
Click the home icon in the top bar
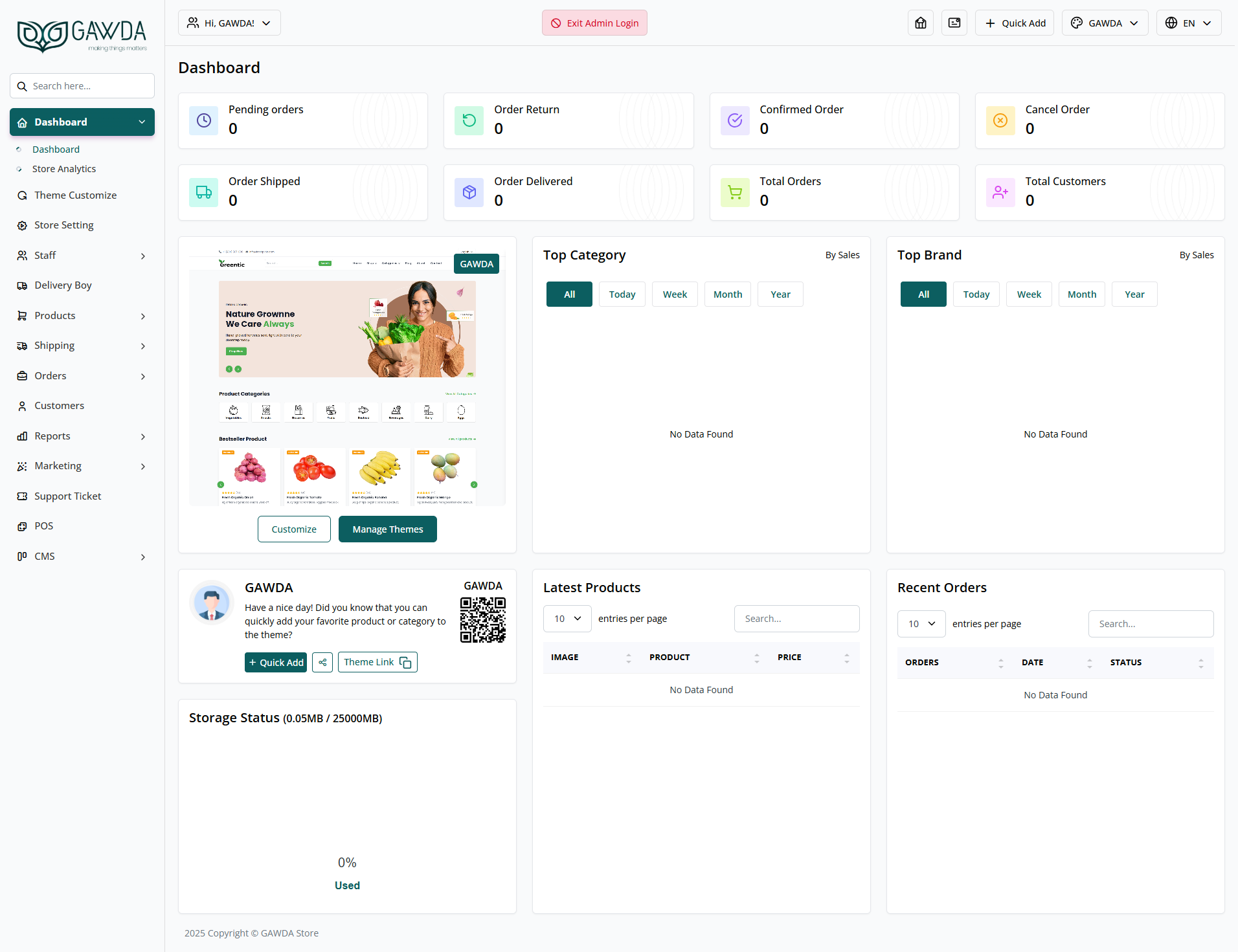click(x=920, y=23)
